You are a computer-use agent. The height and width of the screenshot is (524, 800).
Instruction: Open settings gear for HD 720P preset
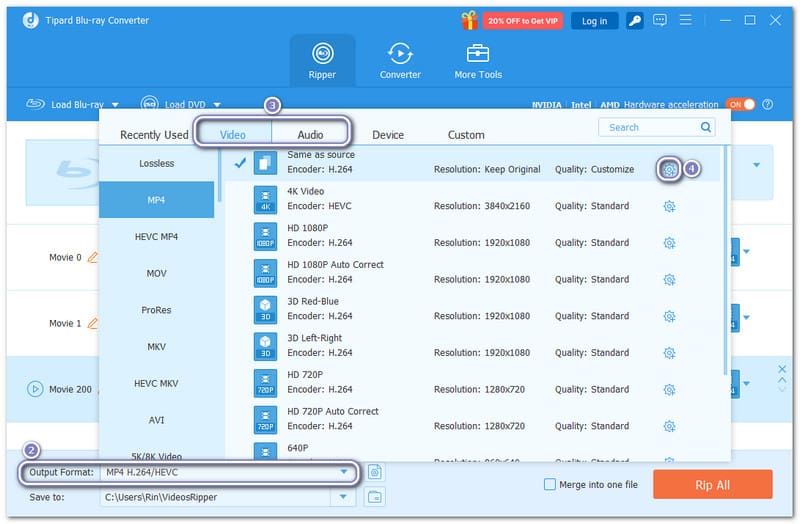(x=669, y=389)
